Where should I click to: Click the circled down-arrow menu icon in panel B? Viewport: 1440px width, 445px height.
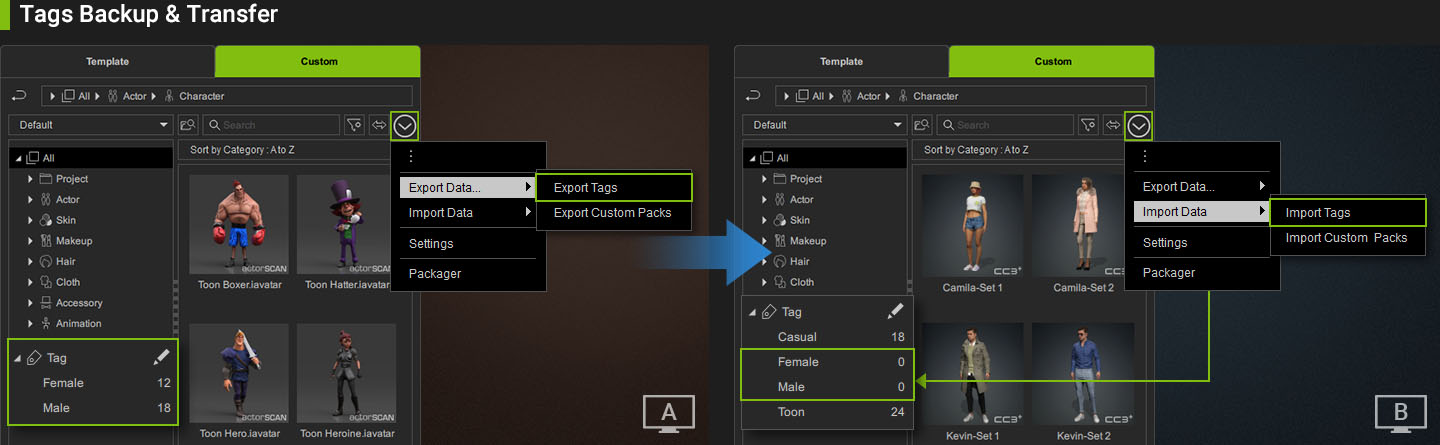point(1139,125)
